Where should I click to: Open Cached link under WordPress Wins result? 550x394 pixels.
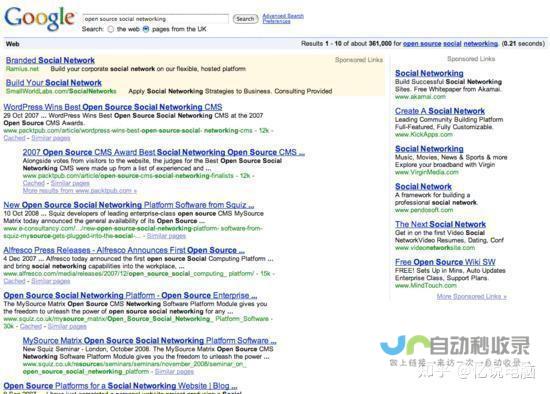click(x=14, y=138)
